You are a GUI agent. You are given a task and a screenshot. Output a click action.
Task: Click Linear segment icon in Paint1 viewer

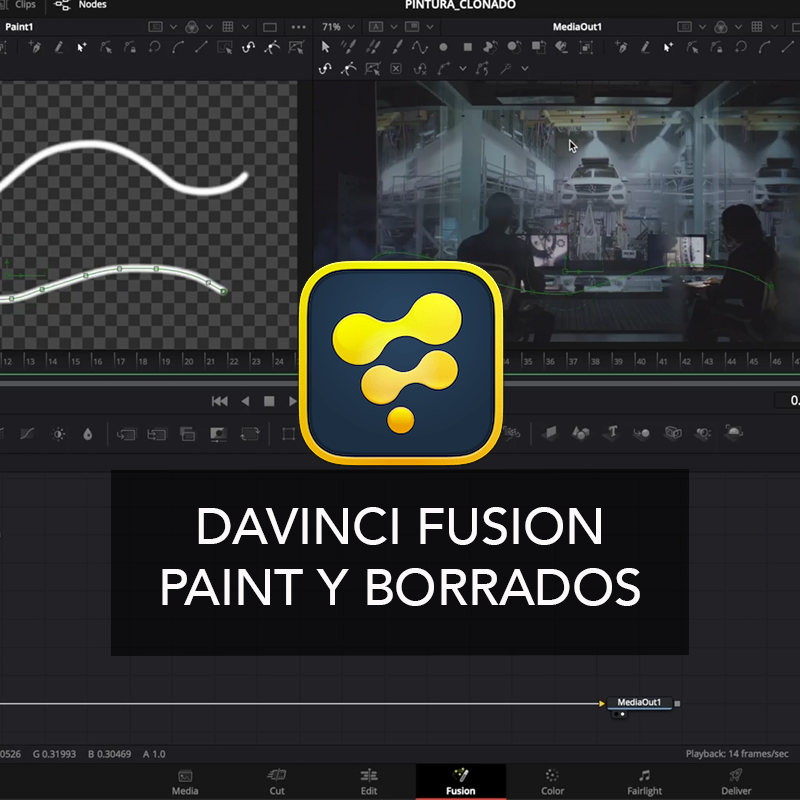tap(201, 47)
